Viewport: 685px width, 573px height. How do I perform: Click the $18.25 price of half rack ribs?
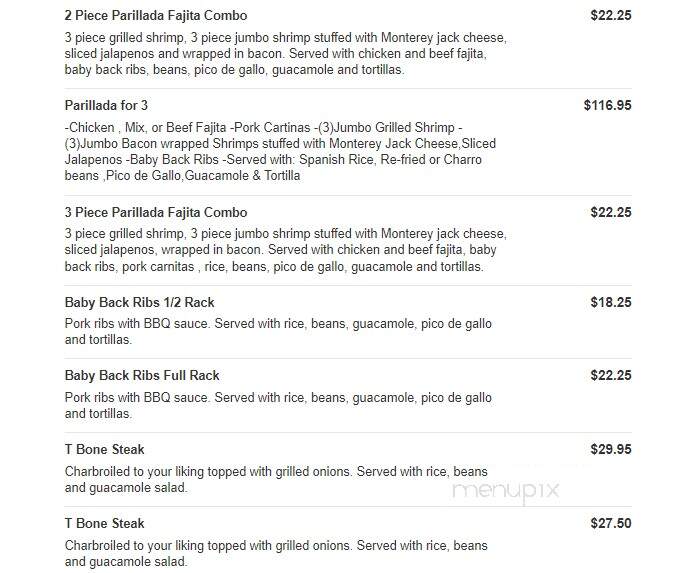coord(611,302)
